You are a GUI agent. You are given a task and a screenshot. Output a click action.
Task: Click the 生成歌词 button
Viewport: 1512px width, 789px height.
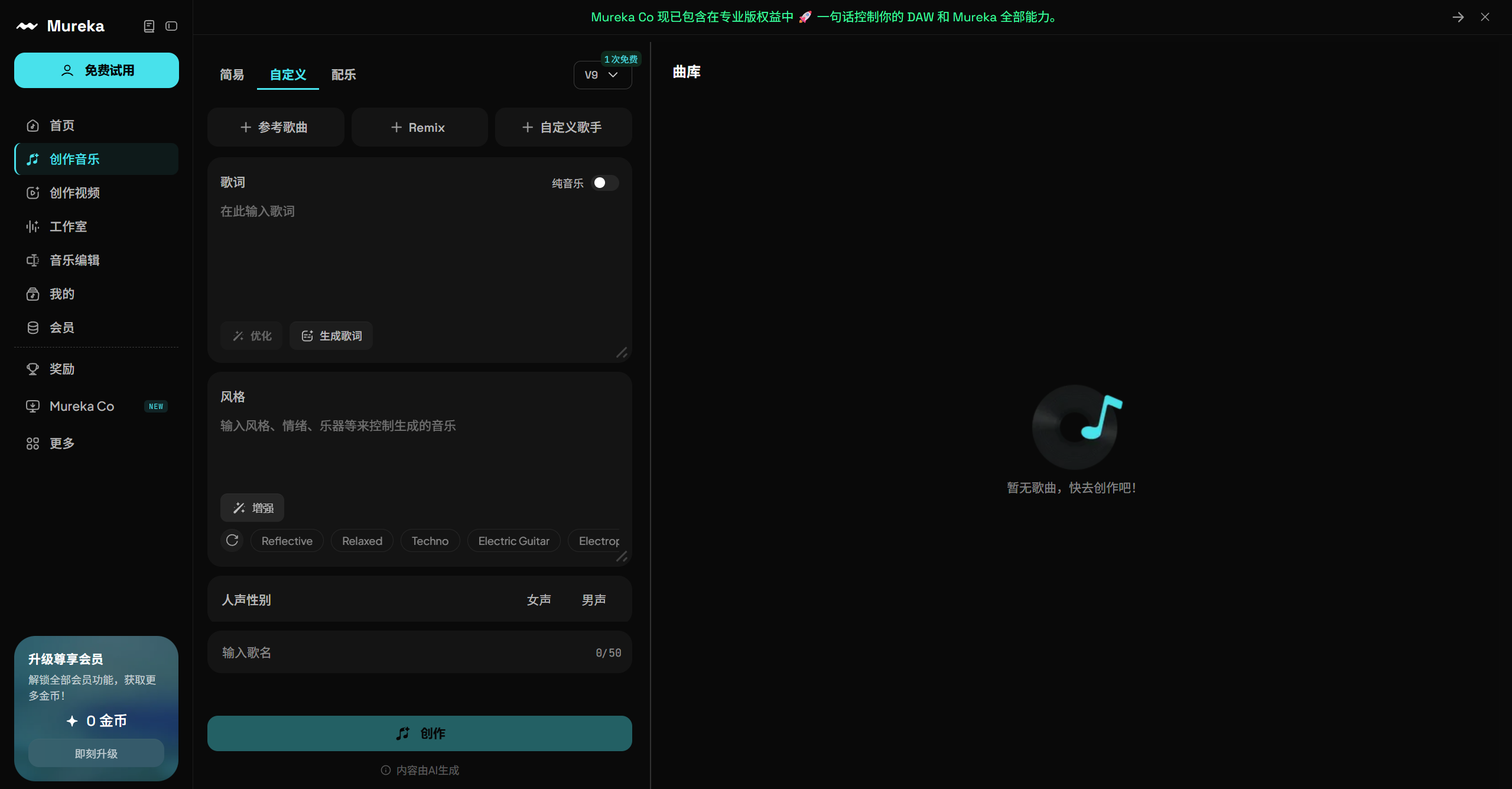pyautogui.click(x=331, y=336)
